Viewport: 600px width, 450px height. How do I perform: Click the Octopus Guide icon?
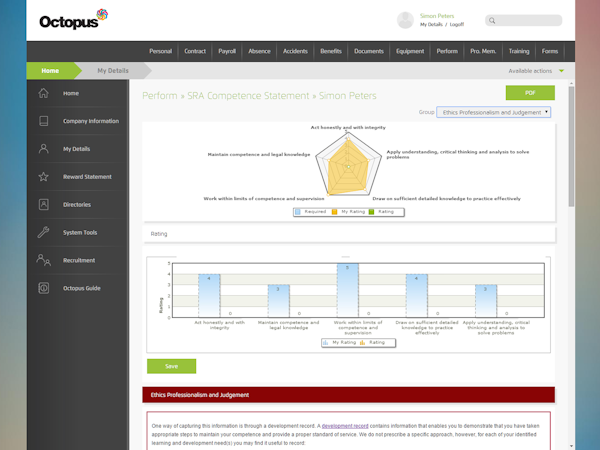(43, 288)
